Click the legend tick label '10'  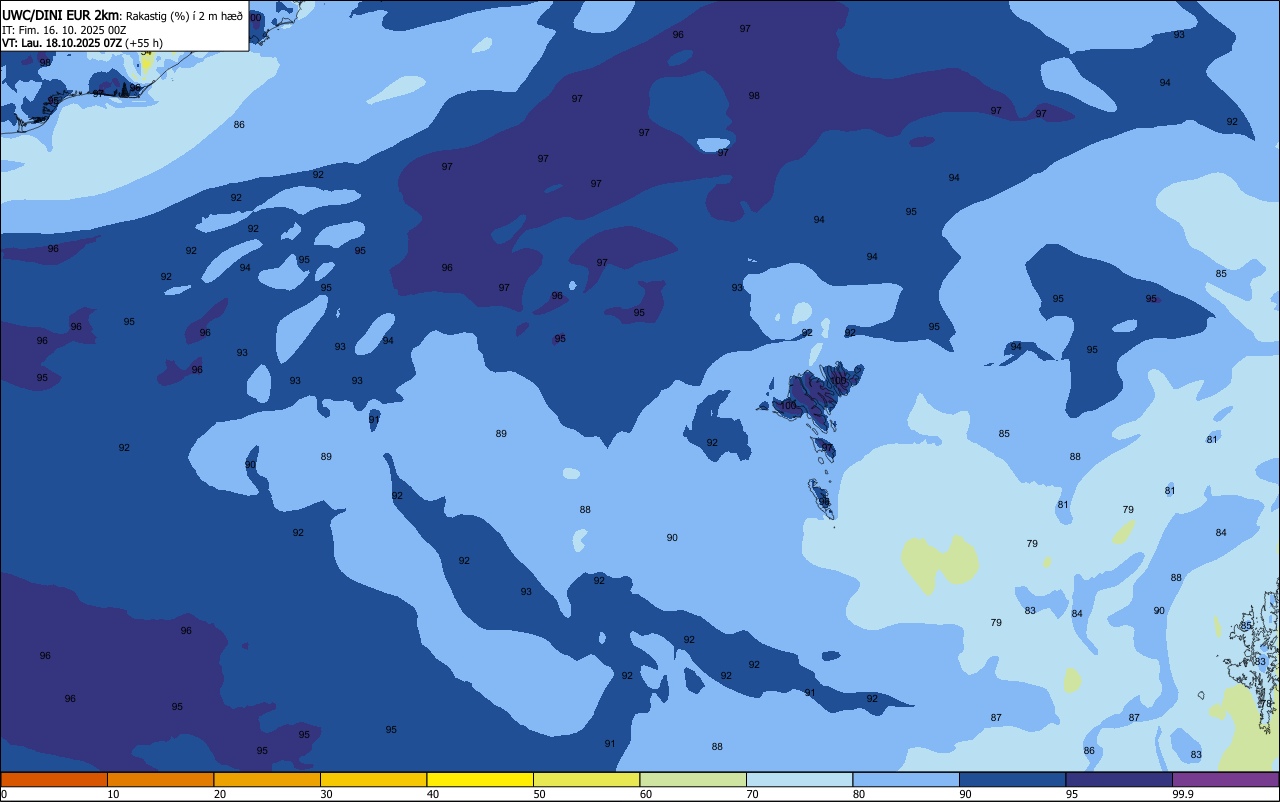[113, 794]
